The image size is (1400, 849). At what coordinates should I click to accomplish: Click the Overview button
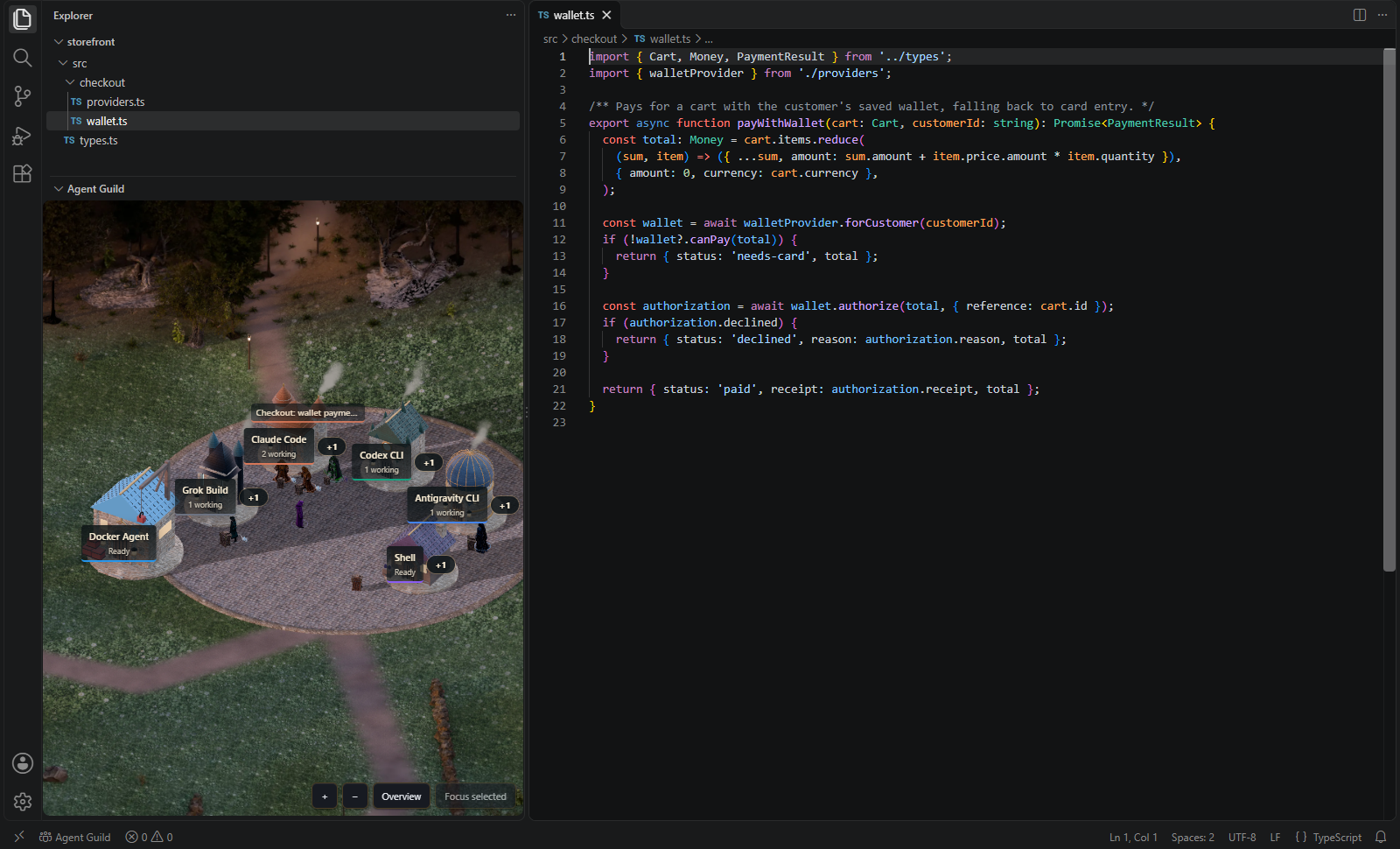coord(402,796)
